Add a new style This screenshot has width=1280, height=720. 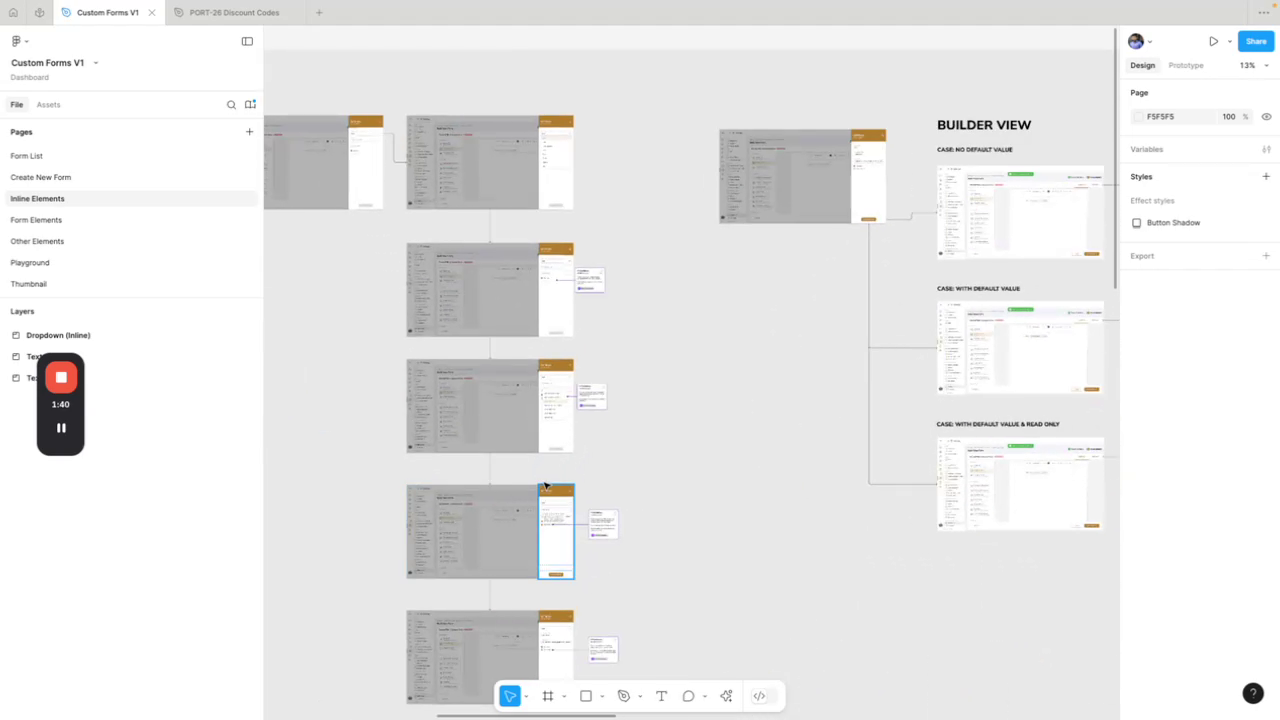tap(1266, 177)
